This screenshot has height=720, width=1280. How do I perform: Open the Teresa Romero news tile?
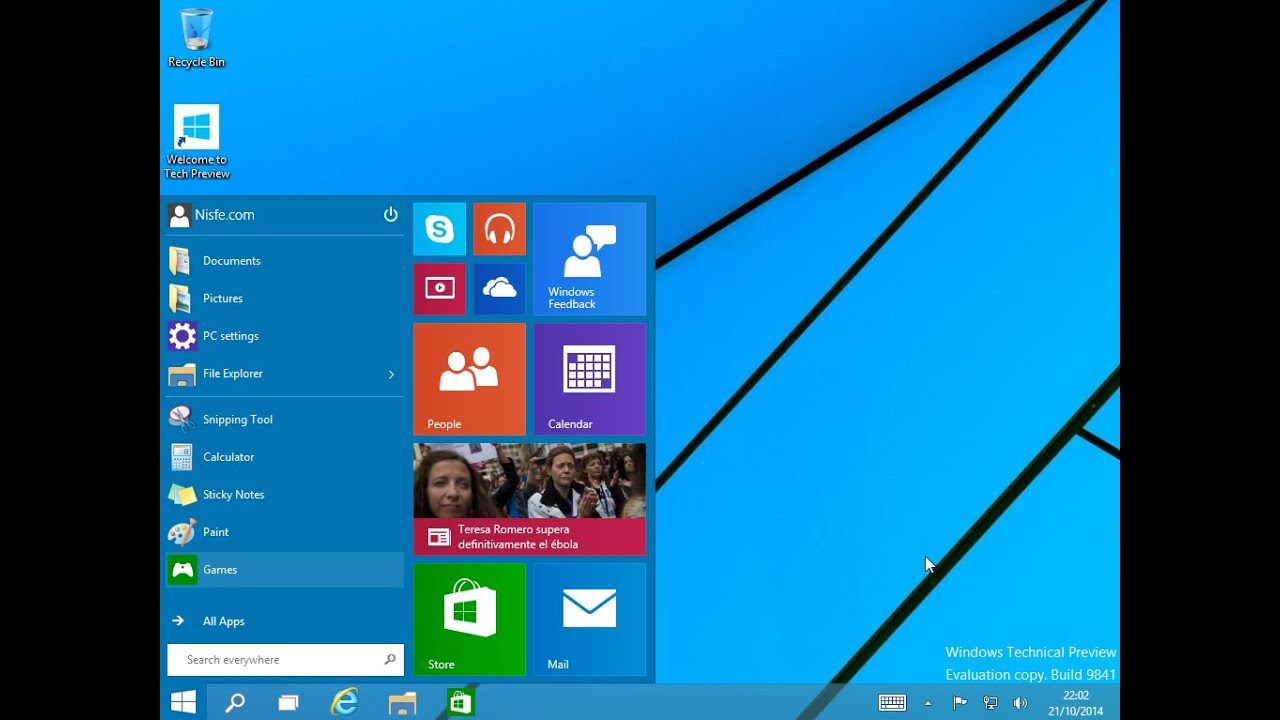[529, 499]
